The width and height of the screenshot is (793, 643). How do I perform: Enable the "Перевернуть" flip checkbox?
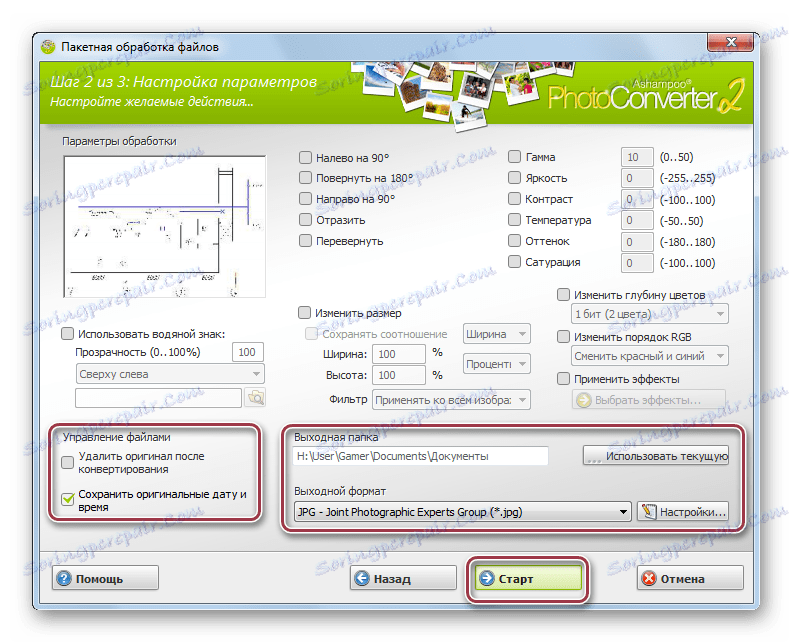tap(305, 240)
